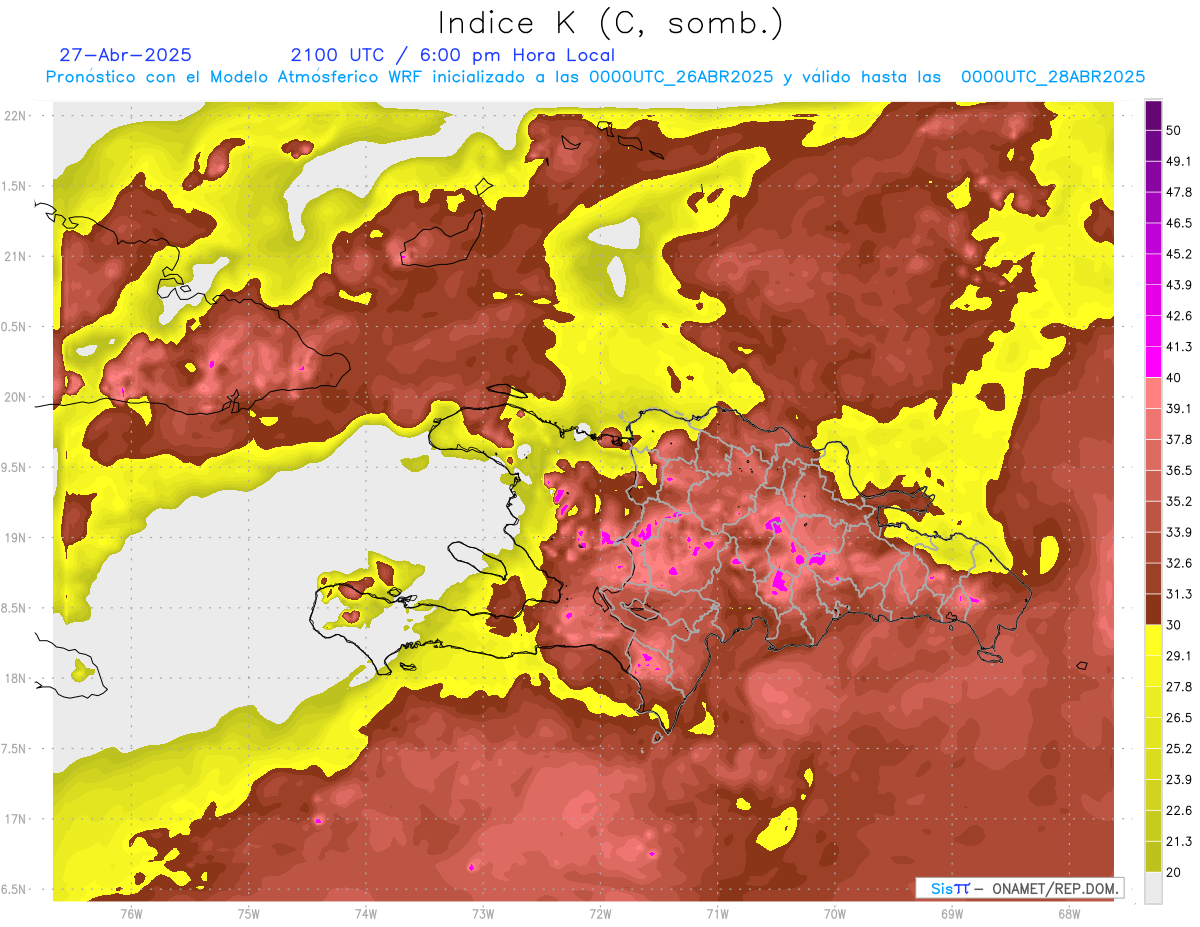1200x927 pixels.
Task: Click the "32.6" colorbar label
Action: point(1179,563)
